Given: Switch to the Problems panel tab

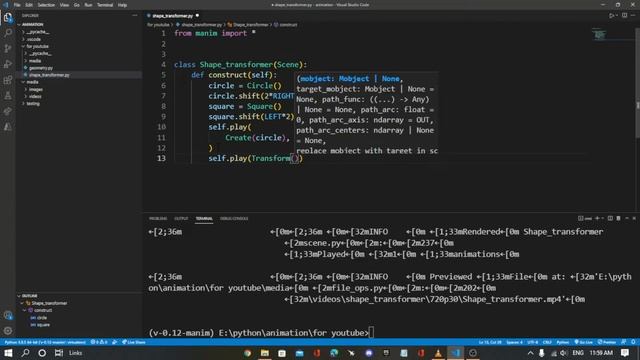Looking at the screenshot, I should 158,218.
